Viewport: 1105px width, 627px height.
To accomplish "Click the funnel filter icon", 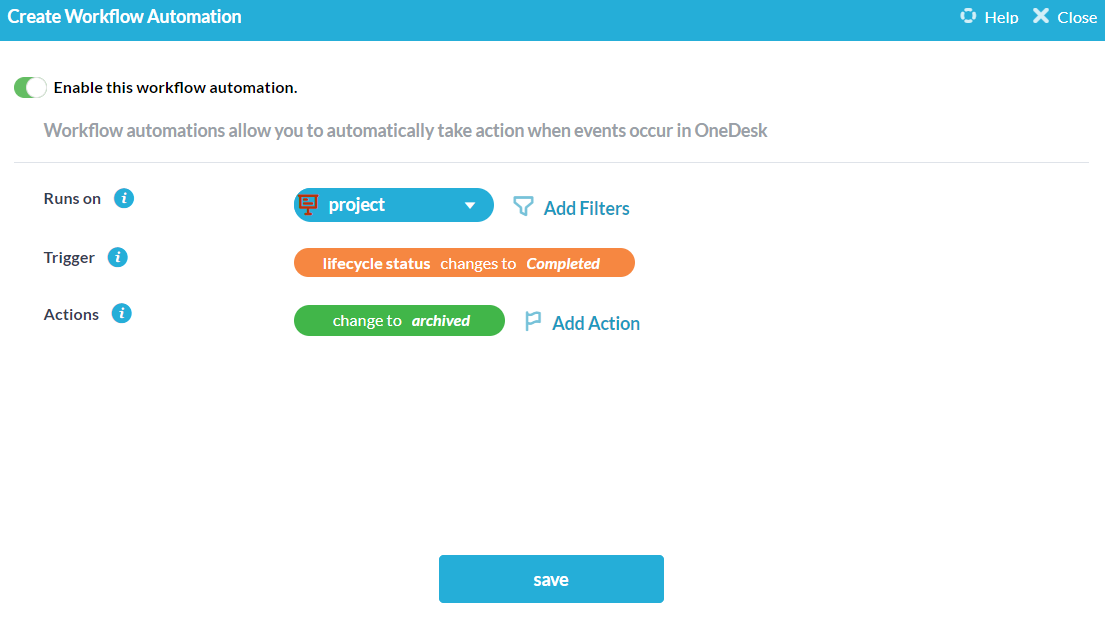I will (523, 206).
